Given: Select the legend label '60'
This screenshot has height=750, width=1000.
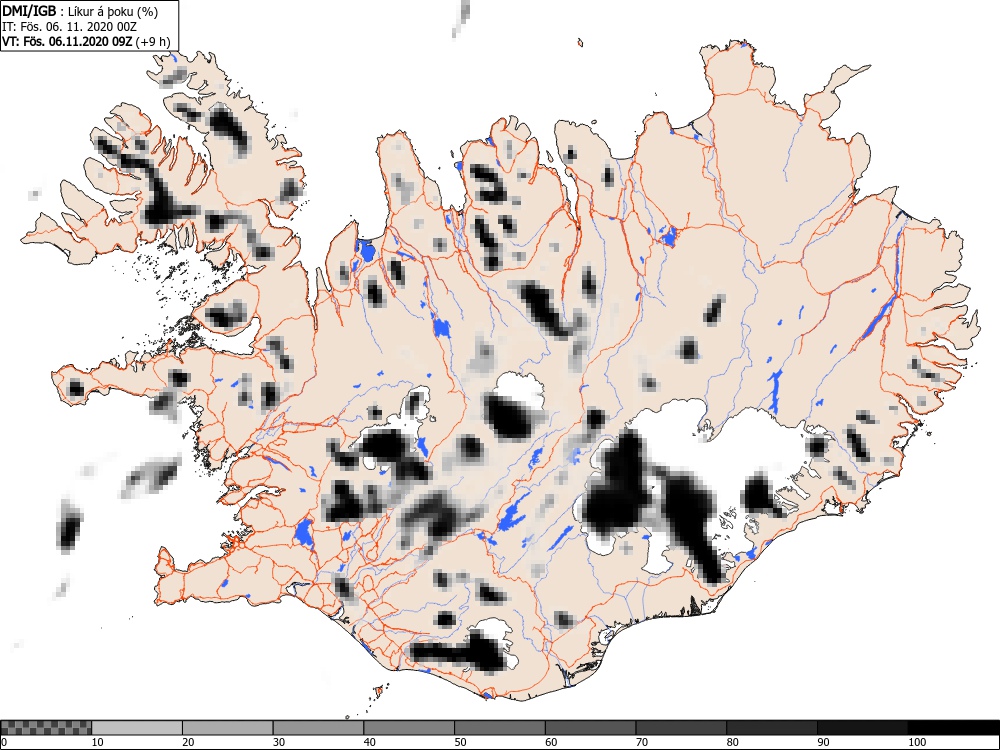Looking at the screenshot, I should (x=550, y=742).
